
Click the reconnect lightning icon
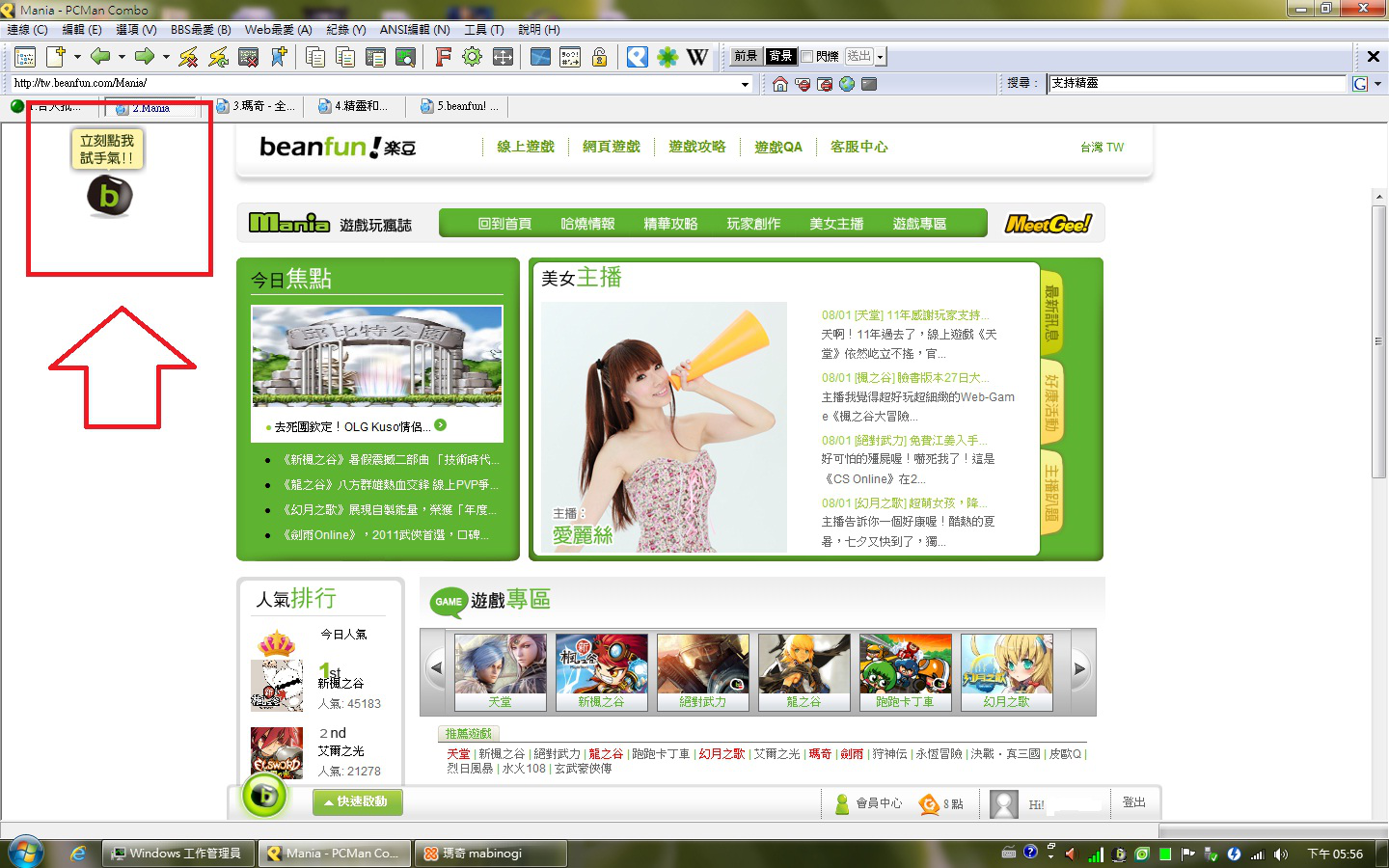click(x=218, y=57)
